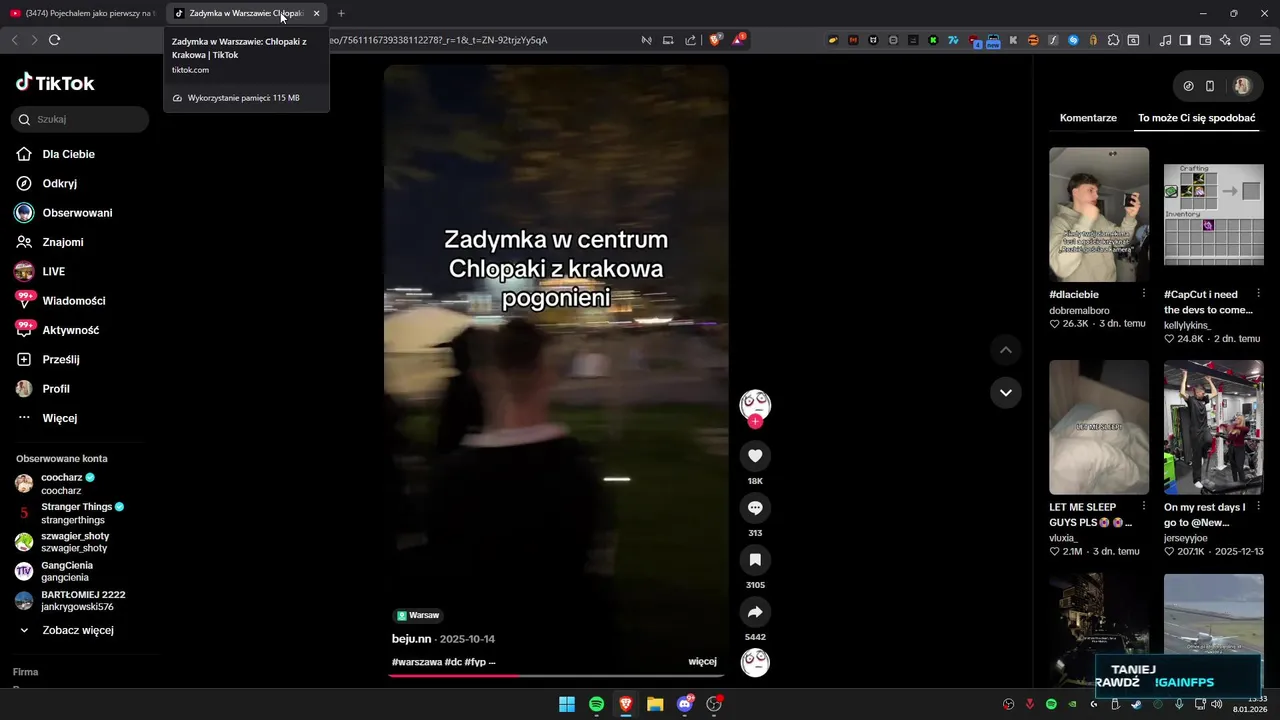Open Spotify from the taskbar

tap(596, 704)
